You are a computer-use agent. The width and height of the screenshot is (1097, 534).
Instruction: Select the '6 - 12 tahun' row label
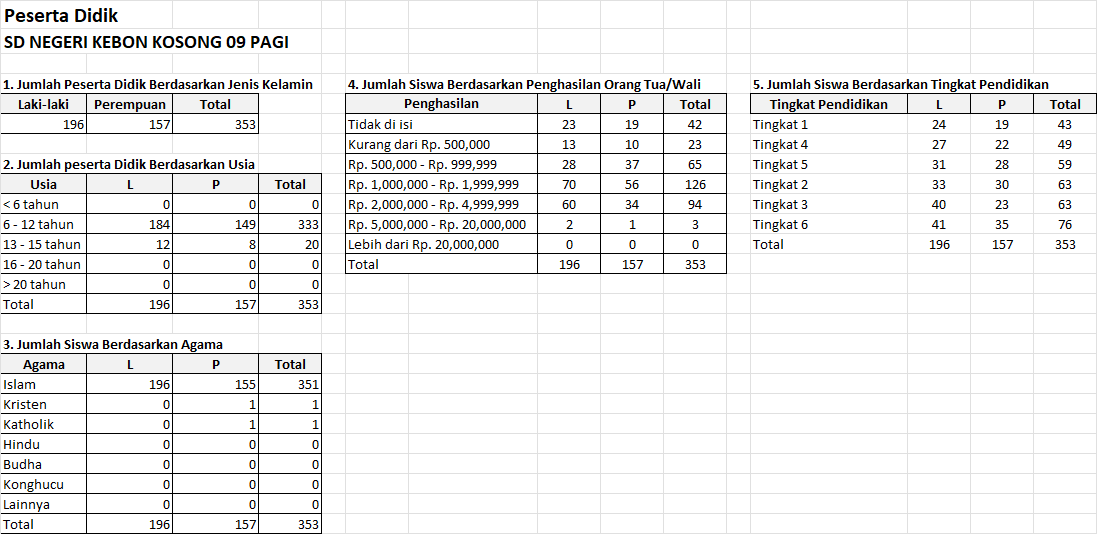point(43,225)
